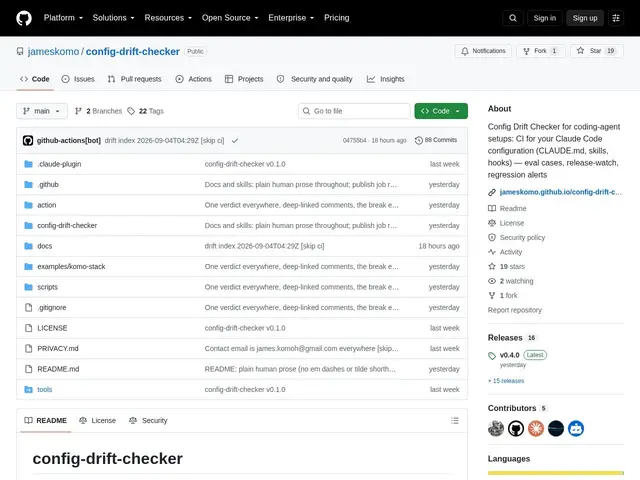
Task: Click the GitHub octocat contributor avatar
Action: [516, 429]
